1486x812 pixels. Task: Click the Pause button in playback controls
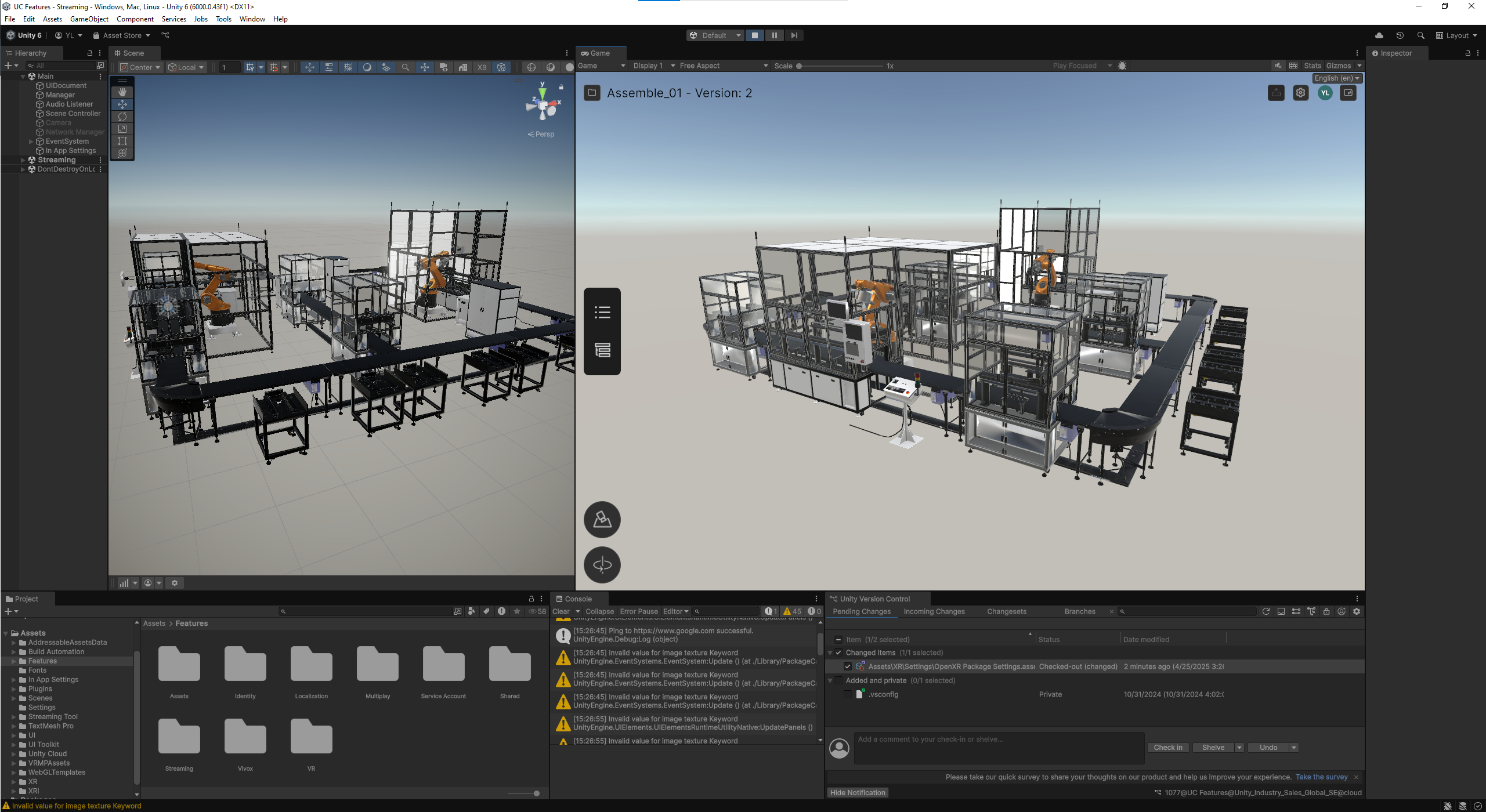point(774,35)
